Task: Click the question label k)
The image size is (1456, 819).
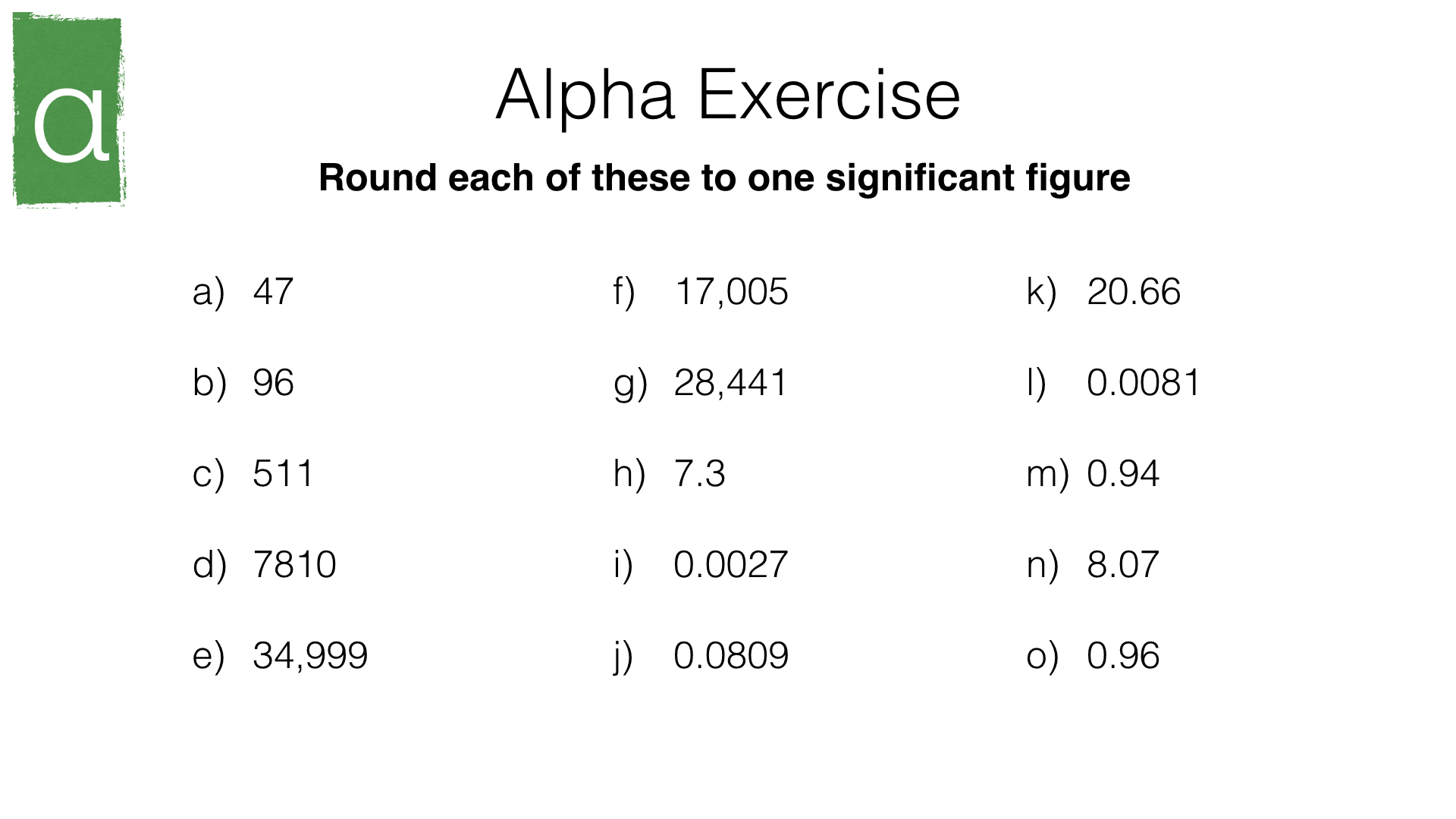Action: (x=1041, y=293)
